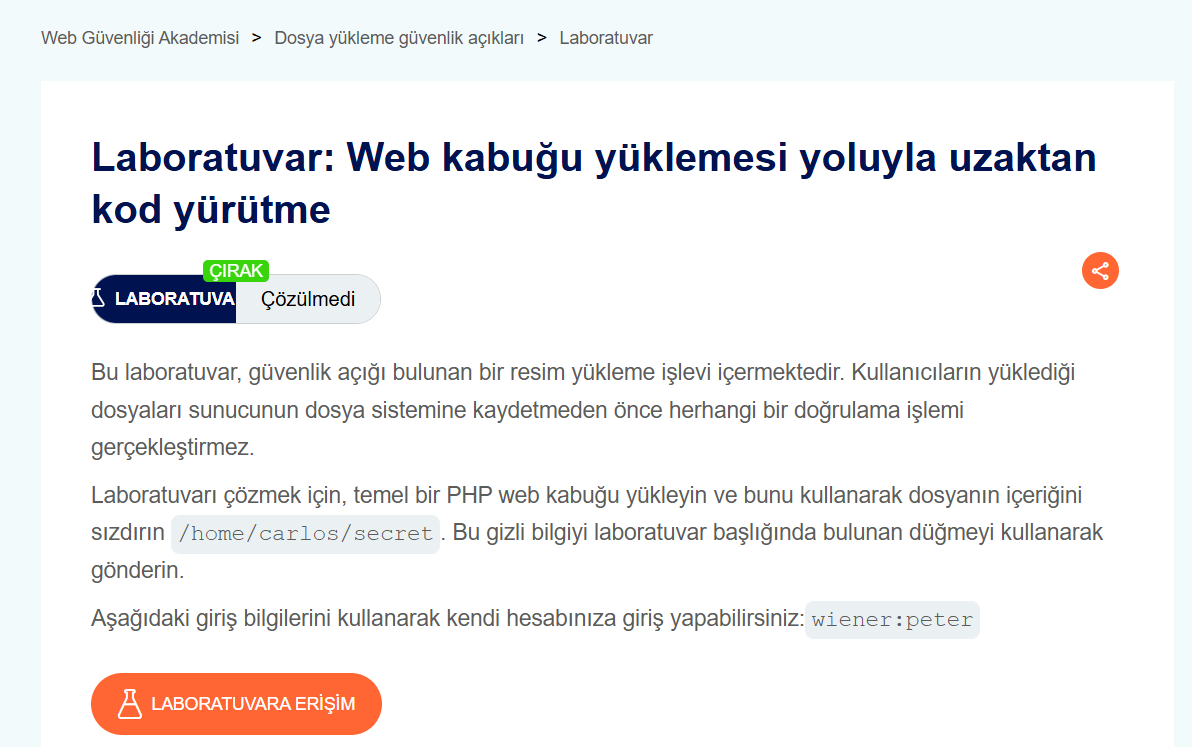The height and width of the screenshot is (747, 1192).
Task: Click the separator arrow before Laboratuvar
Action: coord(542,37)
